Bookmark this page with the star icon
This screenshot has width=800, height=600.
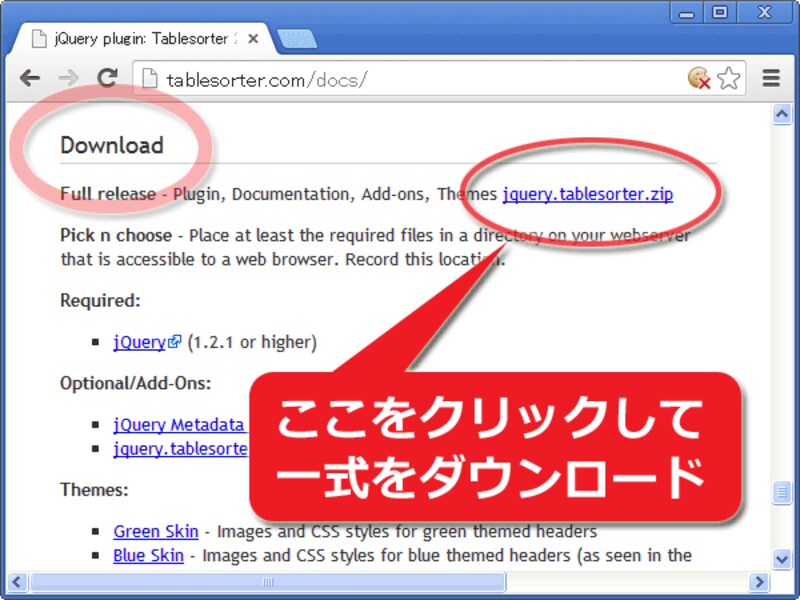tap(728, 78)
